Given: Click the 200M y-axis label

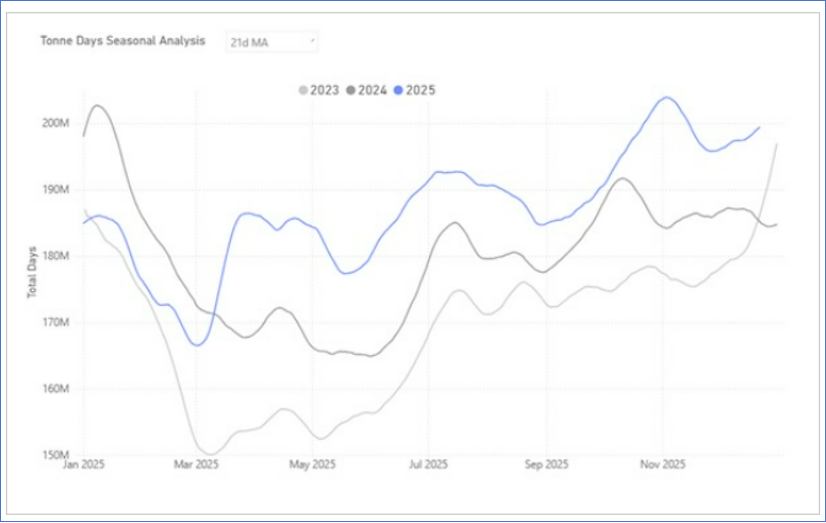Looking at the screenshot, I should (55, 123).
